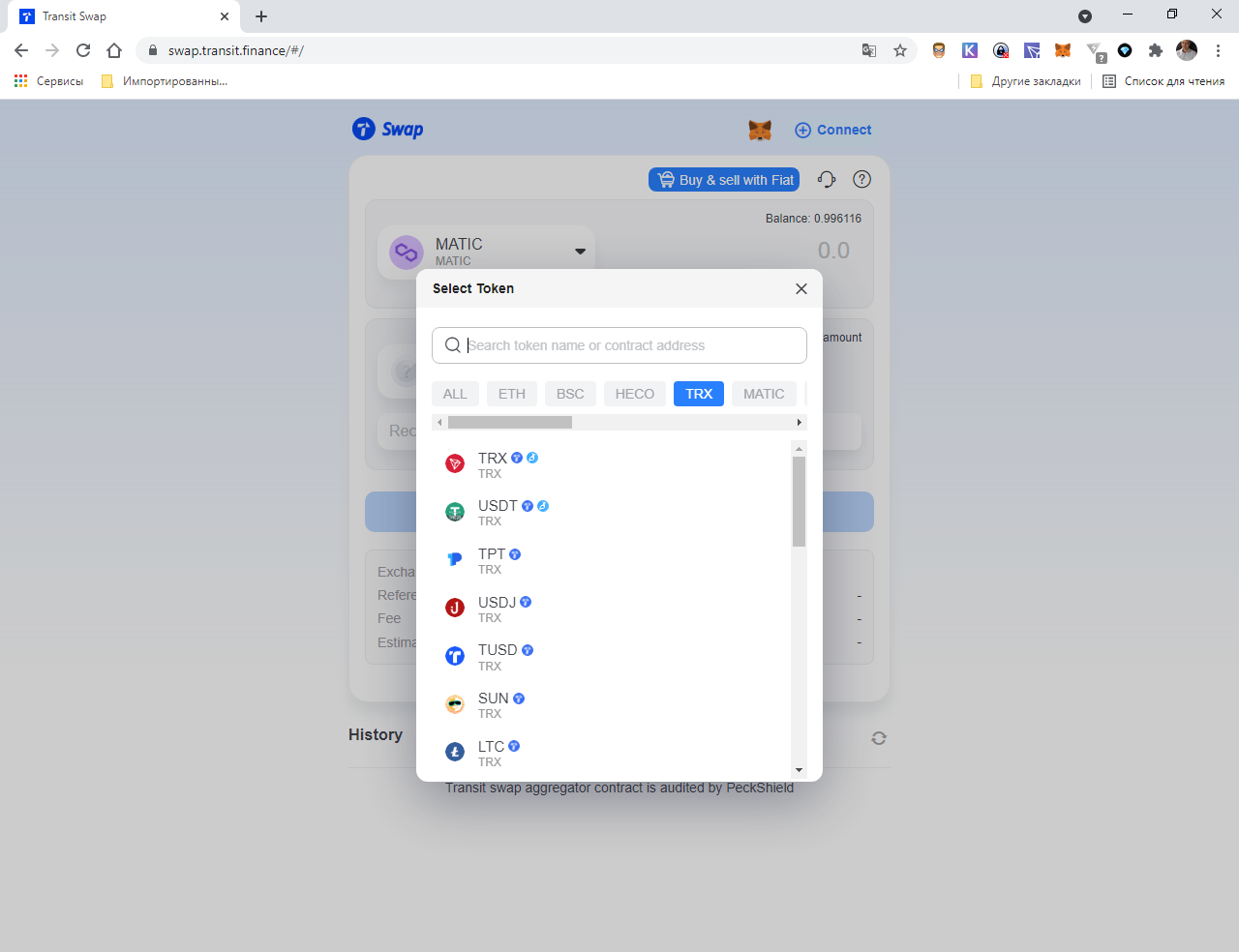Open the browser home page icon
This screenshot has width=1239, height=952.
(x=114, y=50)
